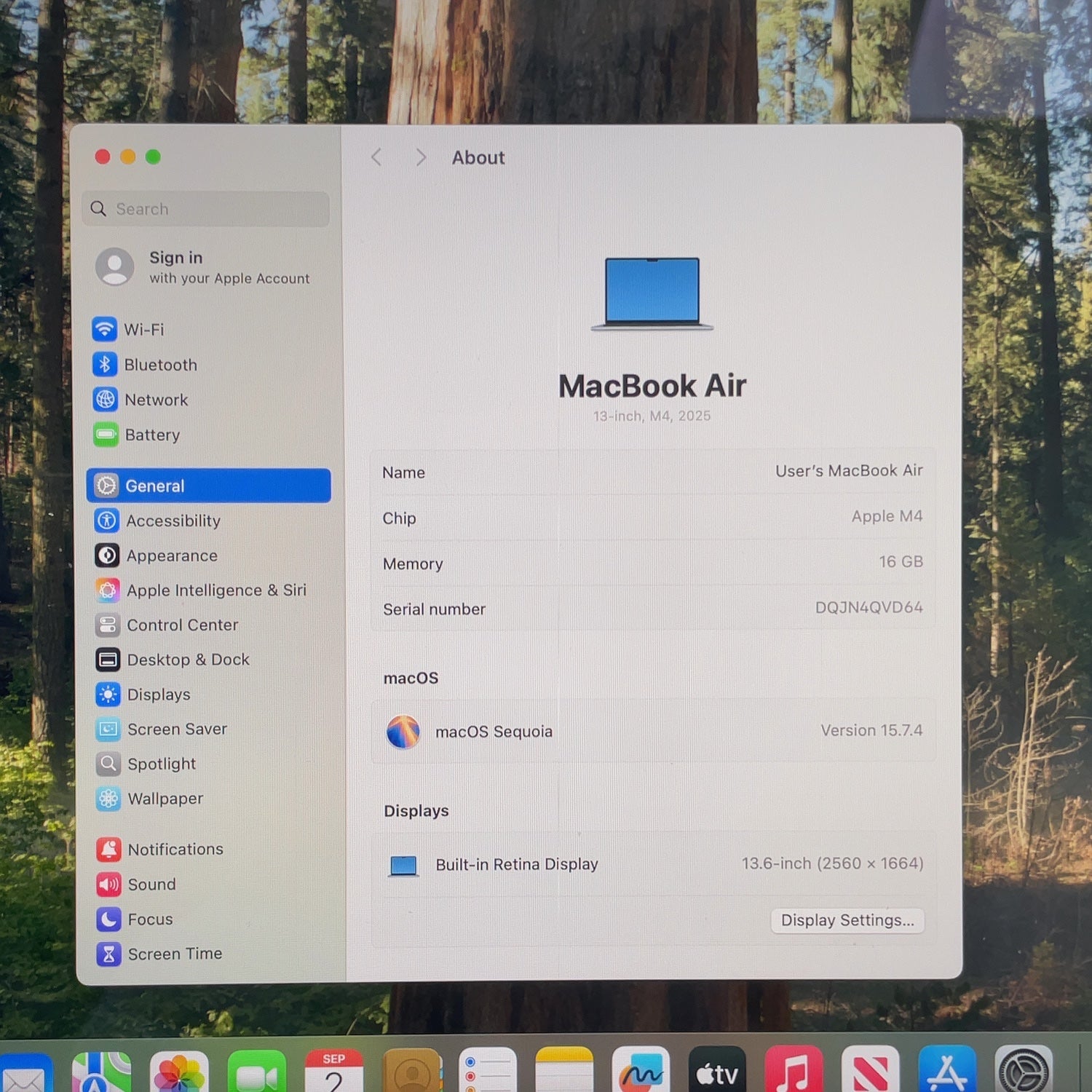Click the "Chip" row label

[x=399, y=518]
